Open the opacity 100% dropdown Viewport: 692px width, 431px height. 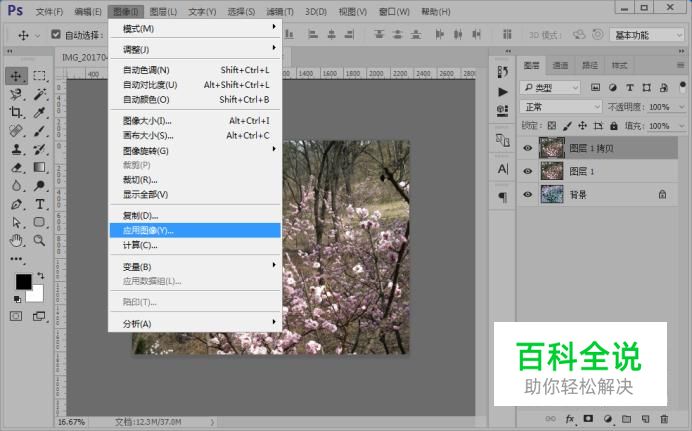tap(681, 107)
